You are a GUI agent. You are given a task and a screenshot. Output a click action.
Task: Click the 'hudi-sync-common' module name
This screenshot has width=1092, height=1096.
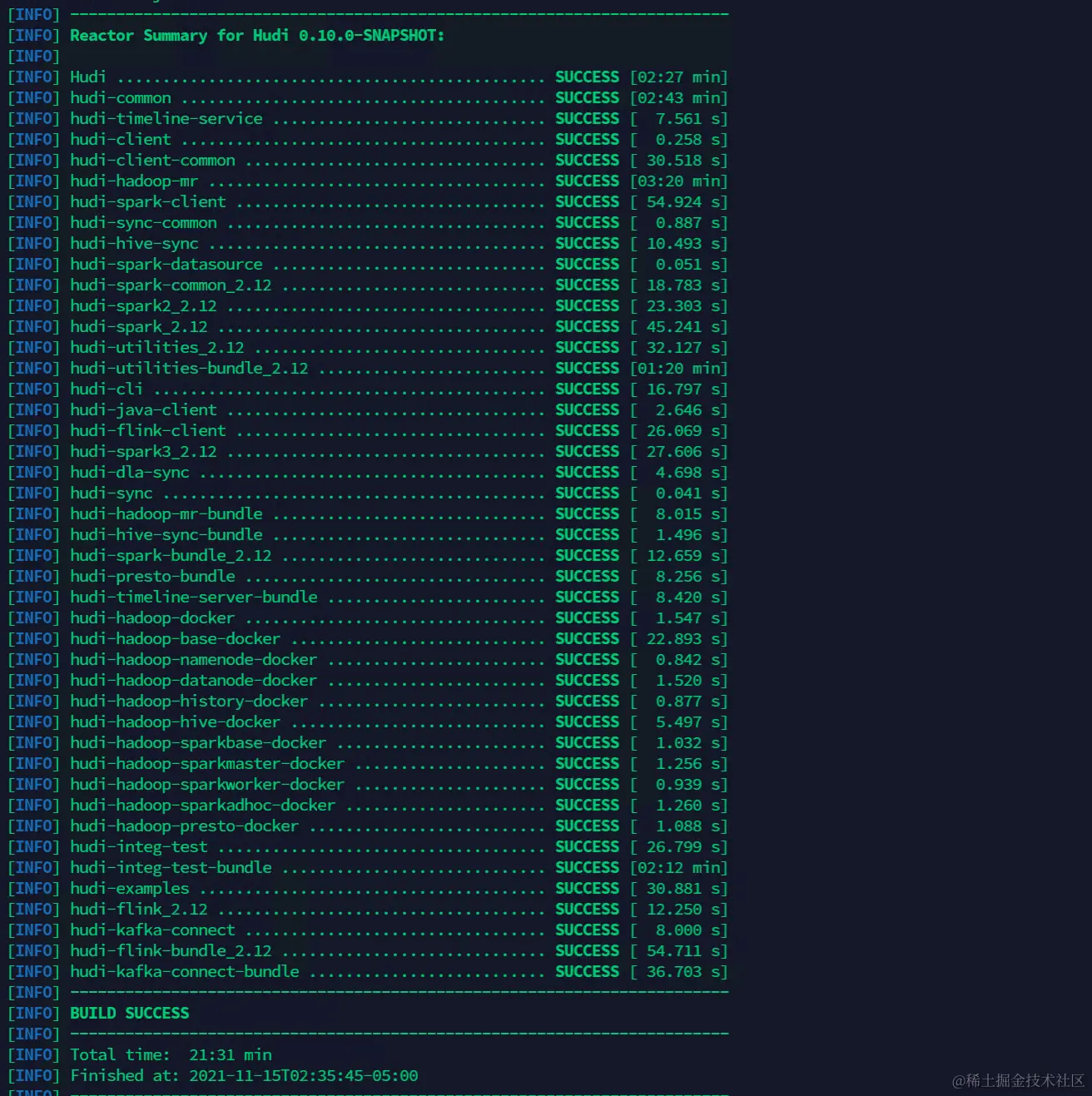pyautogui.click(x=143, y=222)
